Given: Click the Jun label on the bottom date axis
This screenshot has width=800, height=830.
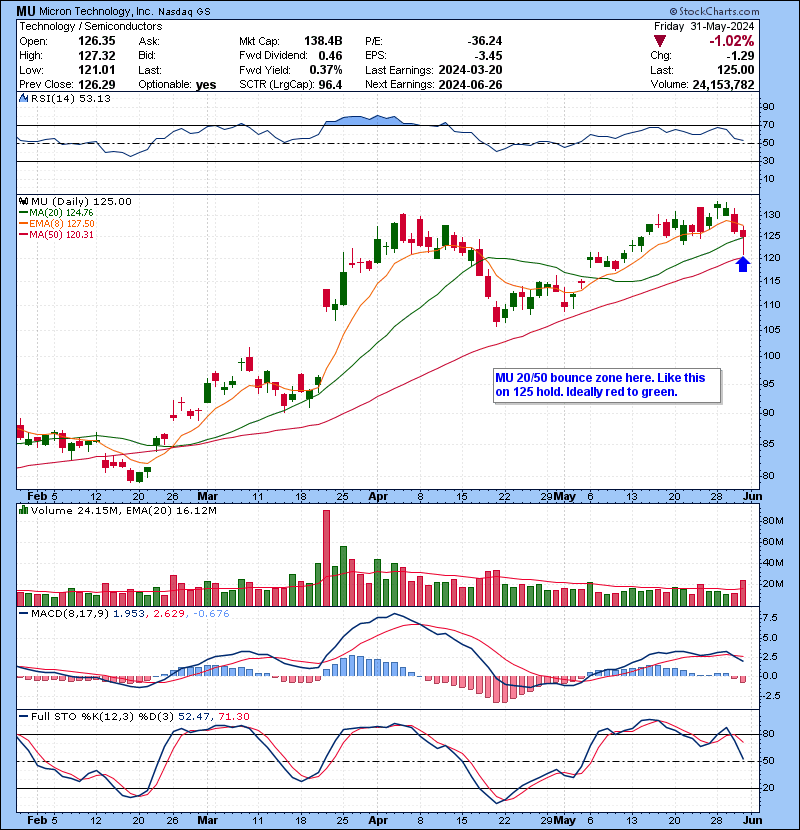Looking at the screenshot, I should [x=752, y=820].
